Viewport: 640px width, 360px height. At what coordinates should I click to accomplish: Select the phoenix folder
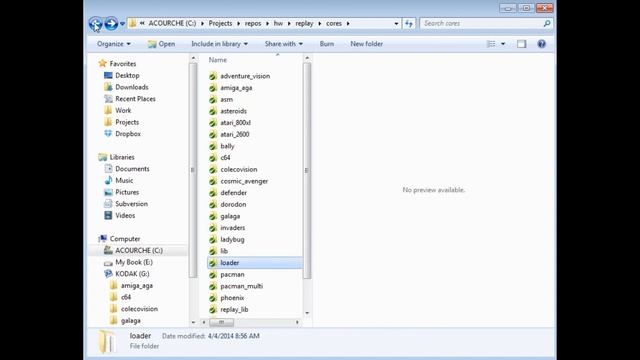tap(232, 298)
